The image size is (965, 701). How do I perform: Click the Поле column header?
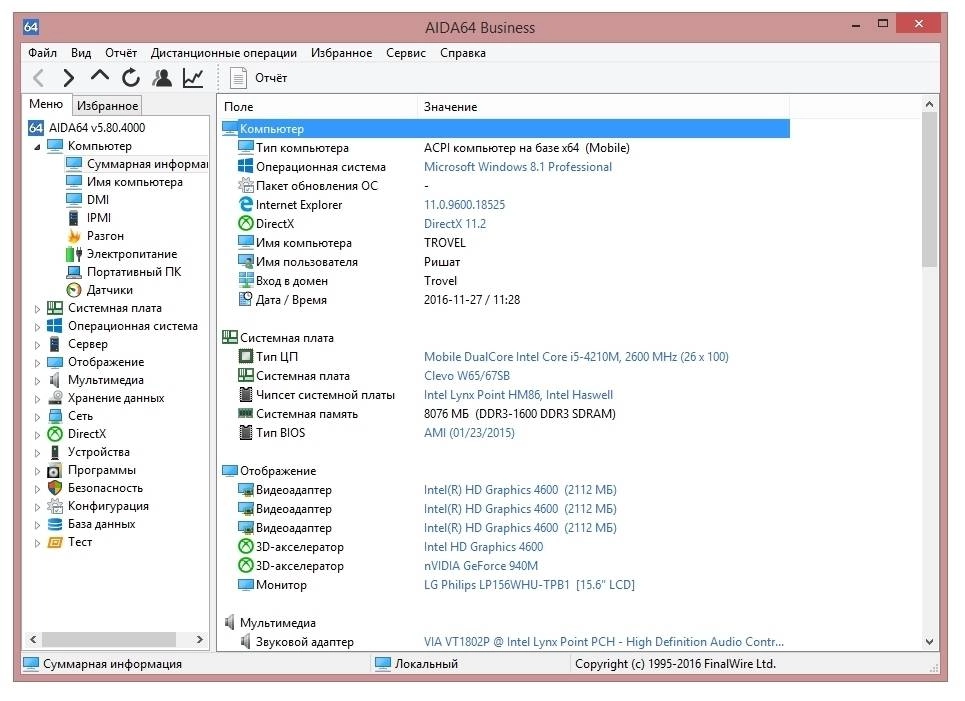pyautogui.click(x=318, y=106)
